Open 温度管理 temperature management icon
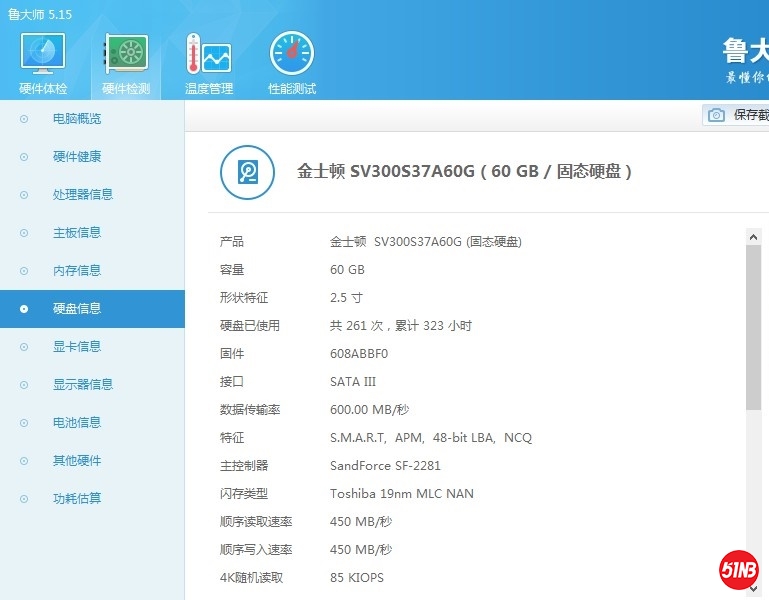The width and height of the screenshot is (769, 600). coord(209,55)
